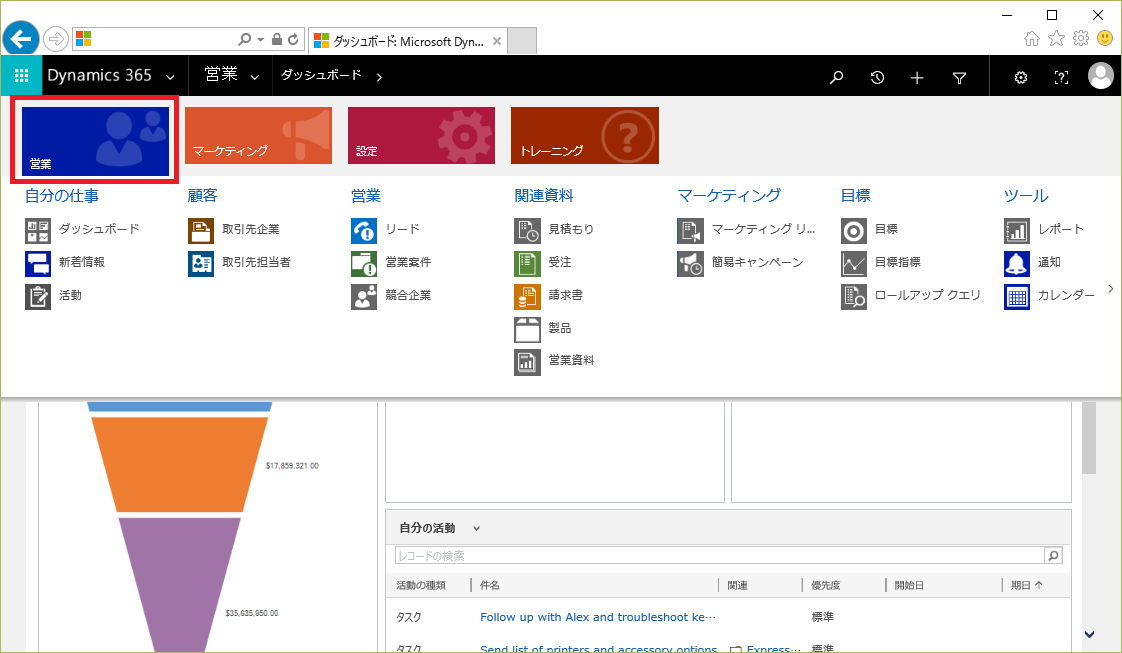This screenshot has height=653, width=1122.
Task: Click the レコードの検索 search field
Action: [720, 556]
